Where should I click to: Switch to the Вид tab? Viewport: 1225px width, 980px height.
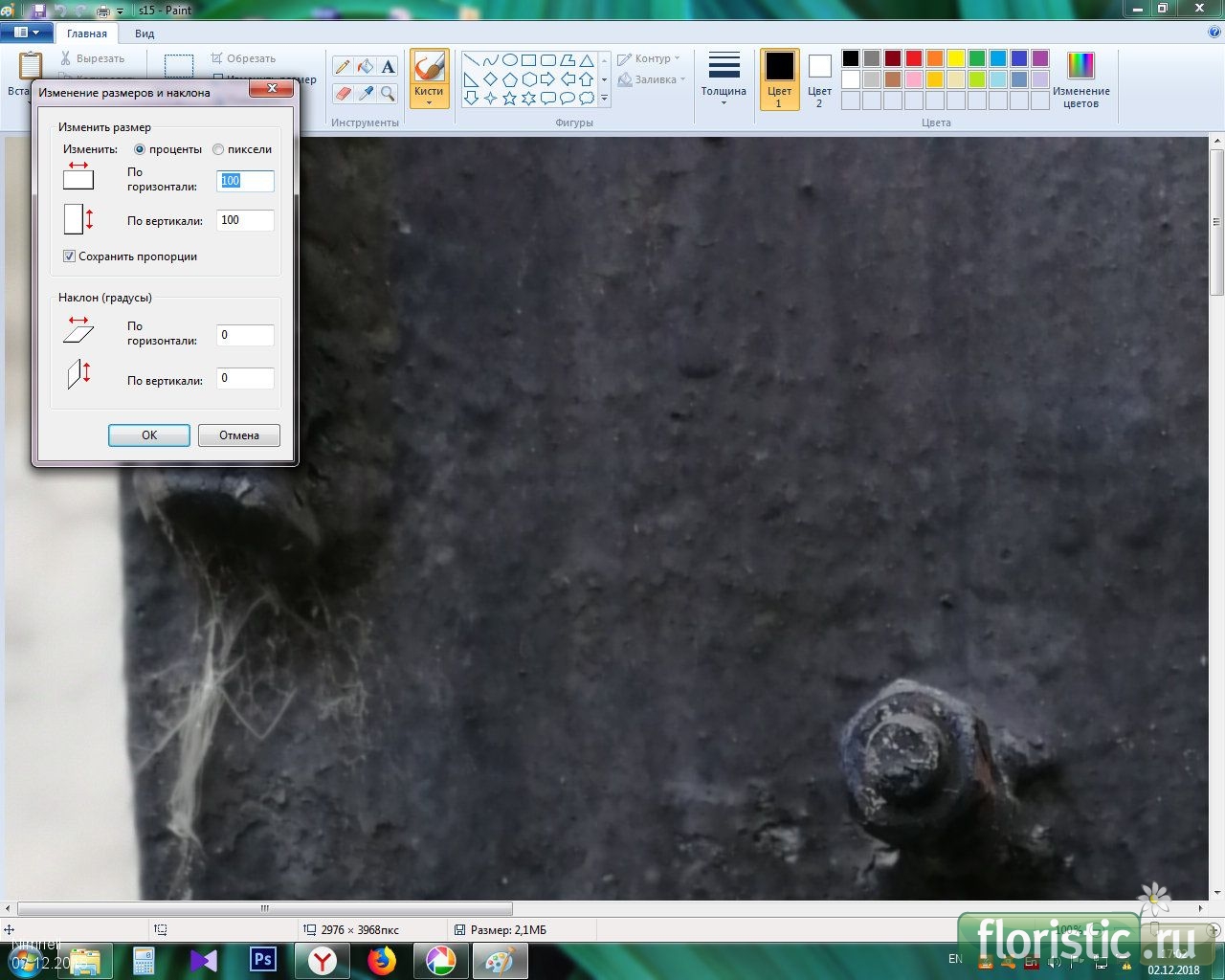(x=145, y=33)
